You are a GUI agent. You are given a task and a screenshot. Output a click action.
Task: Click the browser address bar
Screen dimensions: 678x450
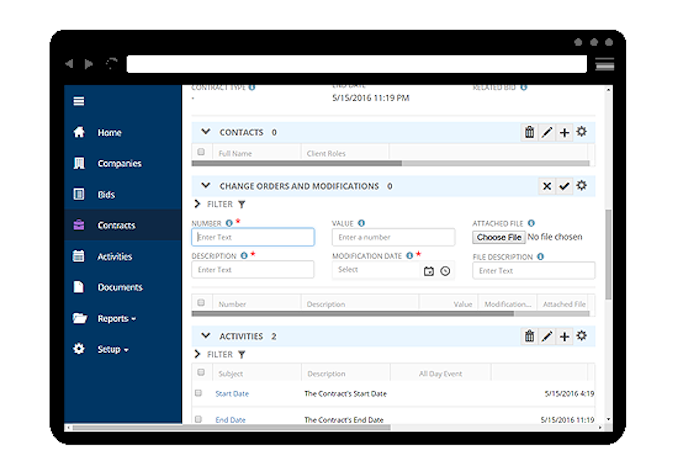point(357,64)
